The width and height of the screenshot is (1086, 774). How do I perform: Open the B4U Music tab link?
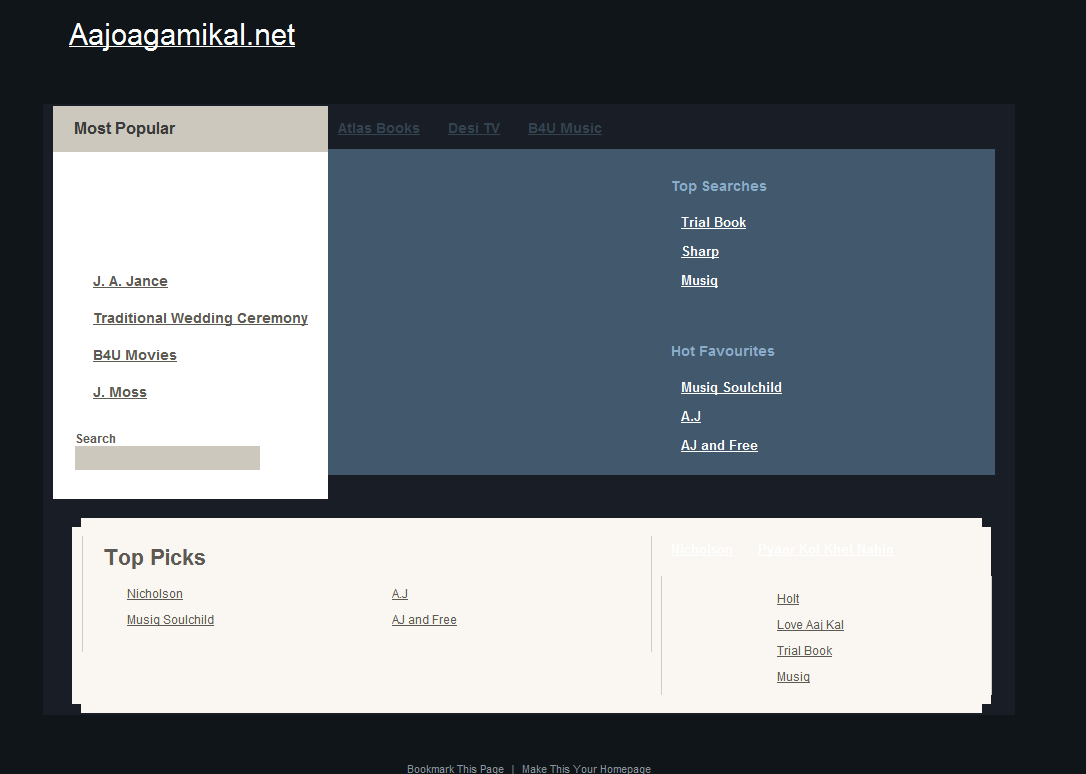(x=565, y=128)
